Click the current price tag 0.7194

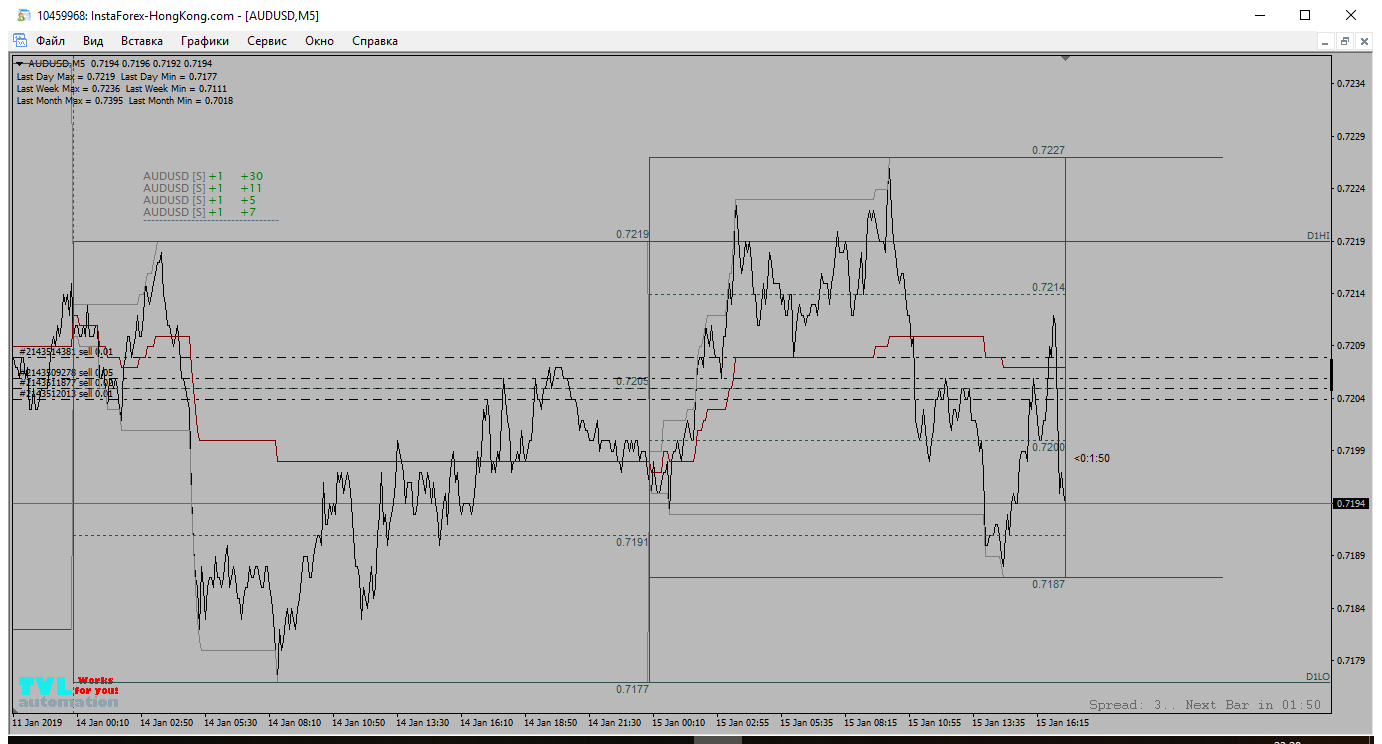tap(1352, 503)
